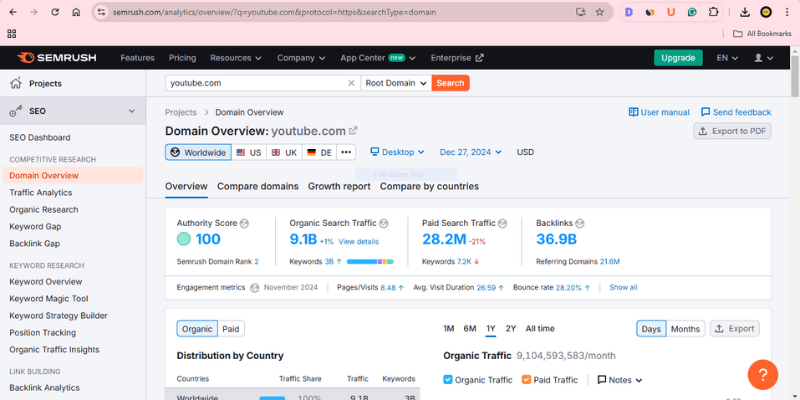Open User manual link

click(659, 112)
